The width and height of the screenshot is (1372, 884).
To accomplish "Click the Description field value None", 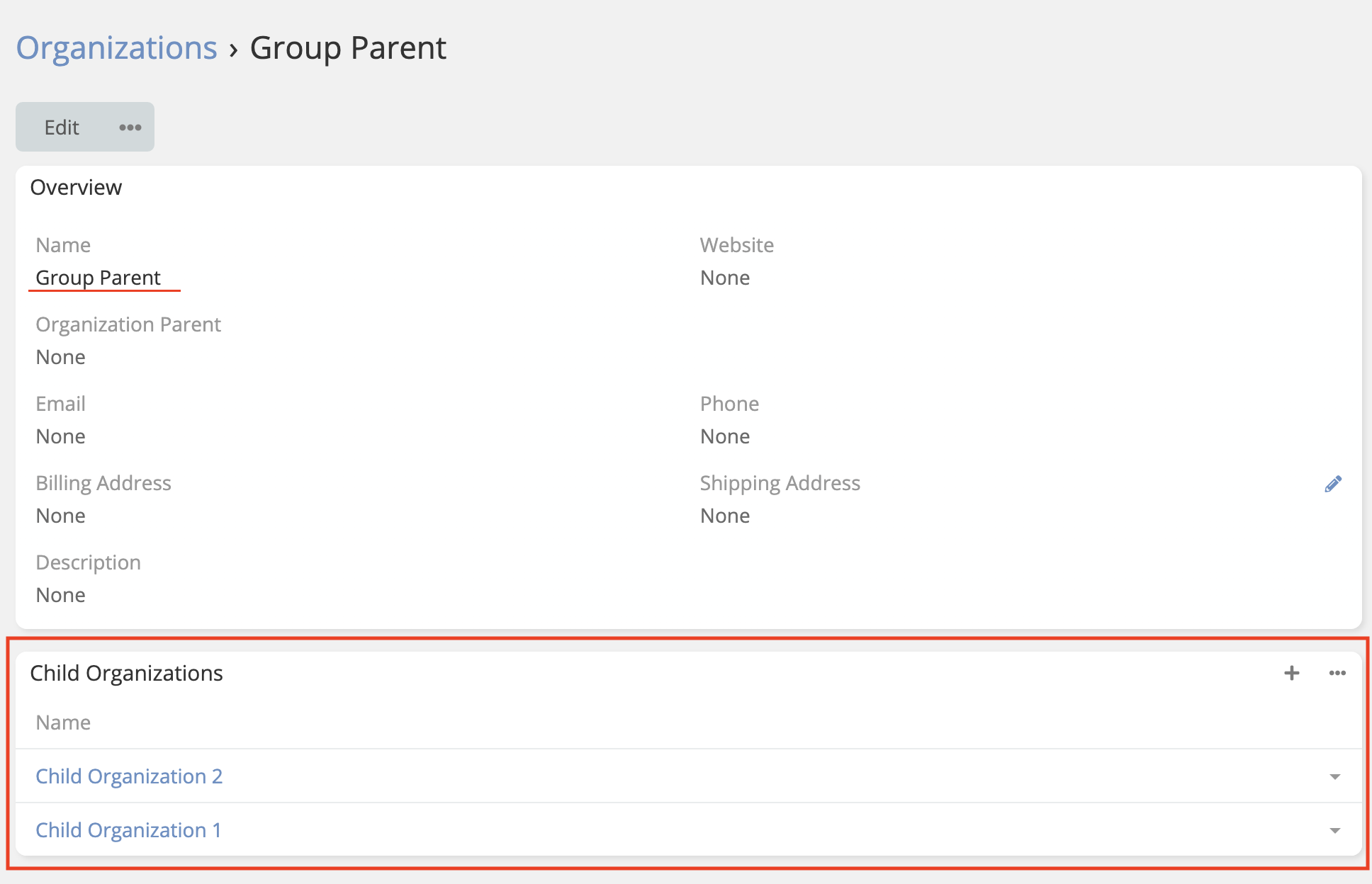I will (x=61, y=595).
